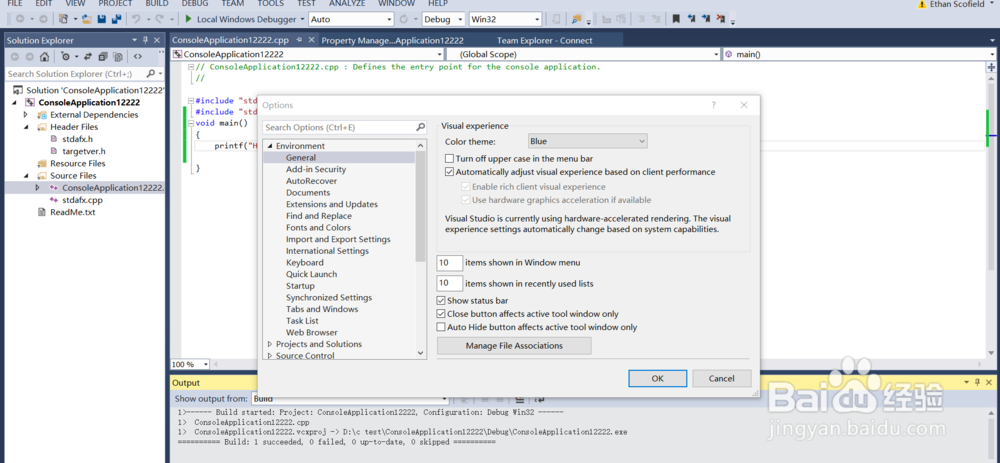Toggle the Show status bar checkbox
This screenshot has width=1000, height=463.
tap(441, 300)
